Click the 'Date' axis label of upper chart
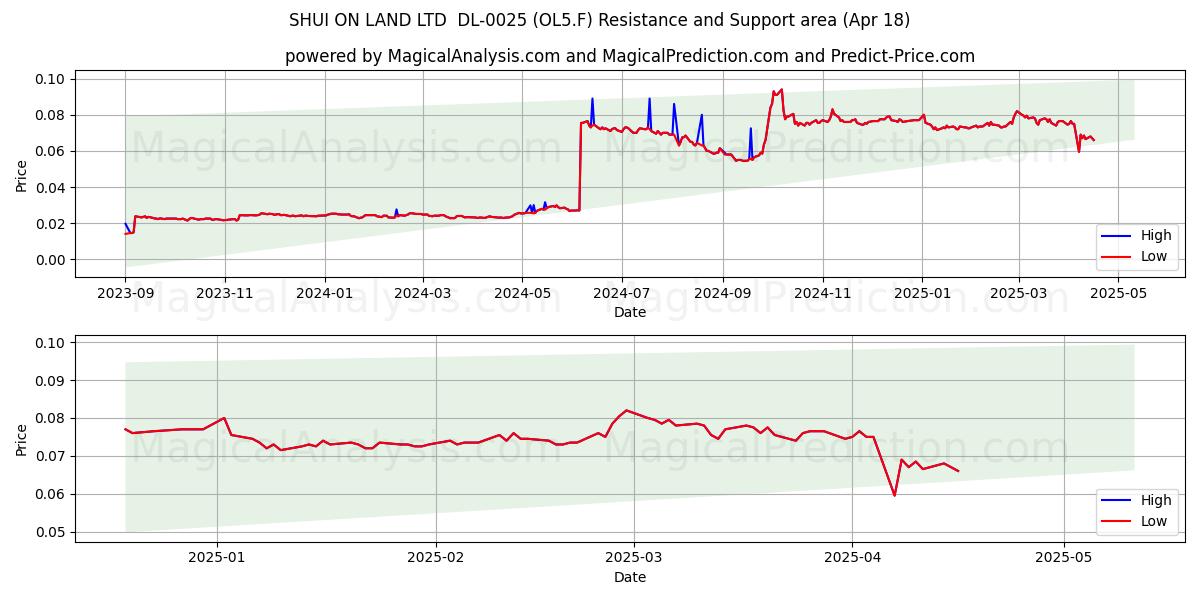 point(630,313)
